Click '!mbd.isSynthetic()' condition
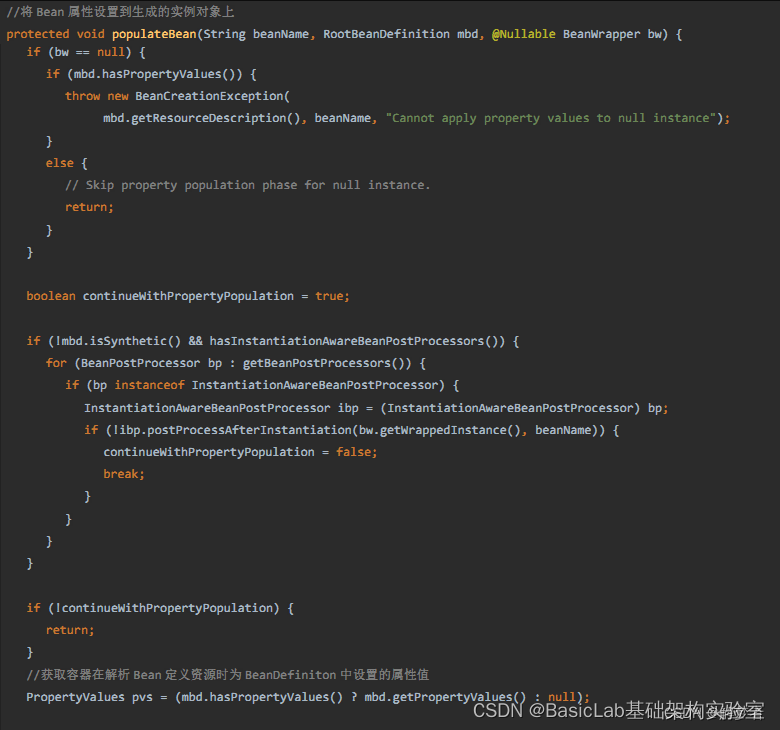Viewport: 780px width, 730px height. pyautogui.click(x=118, y=341)
